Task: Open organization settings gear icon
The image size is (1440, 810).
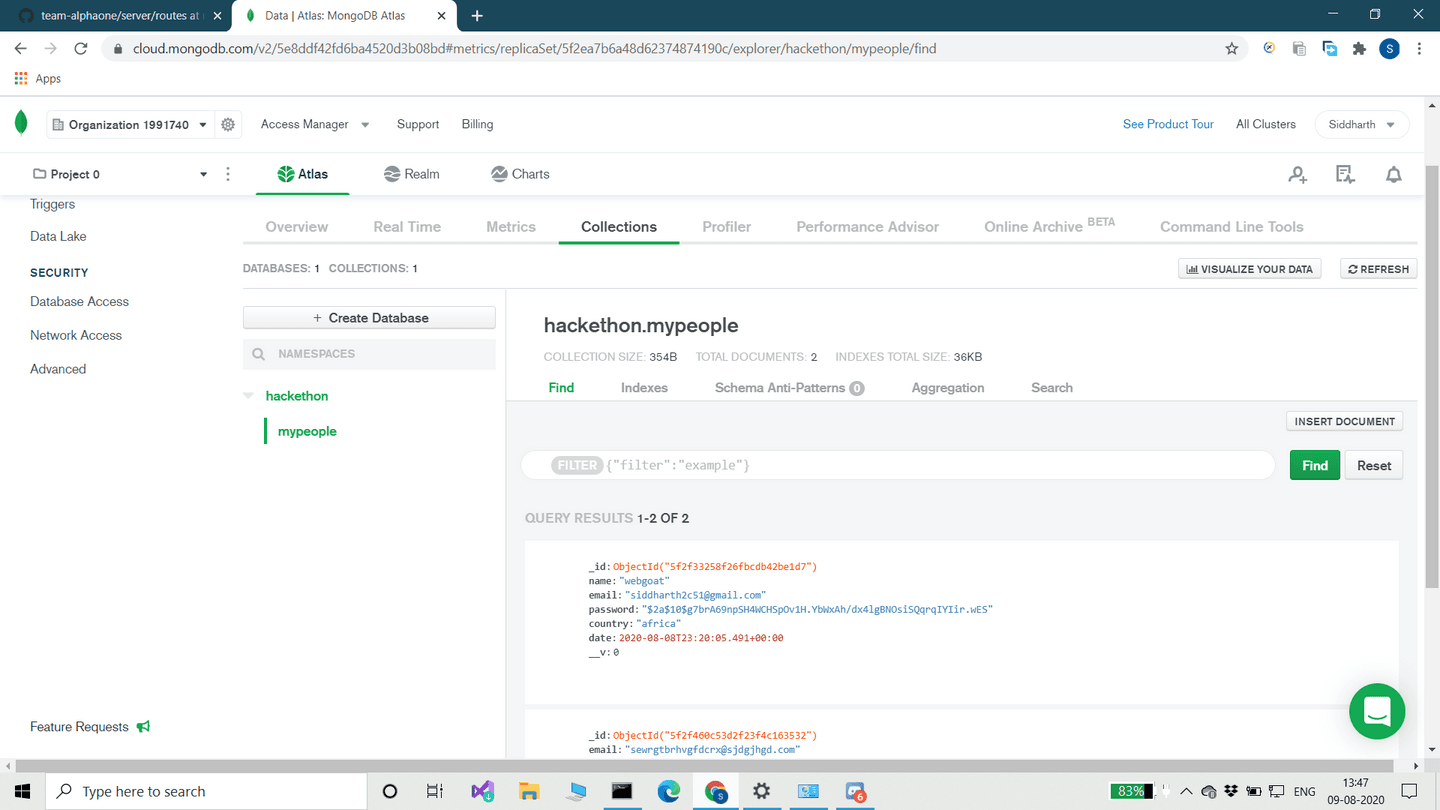Action: tap(228, 125)
